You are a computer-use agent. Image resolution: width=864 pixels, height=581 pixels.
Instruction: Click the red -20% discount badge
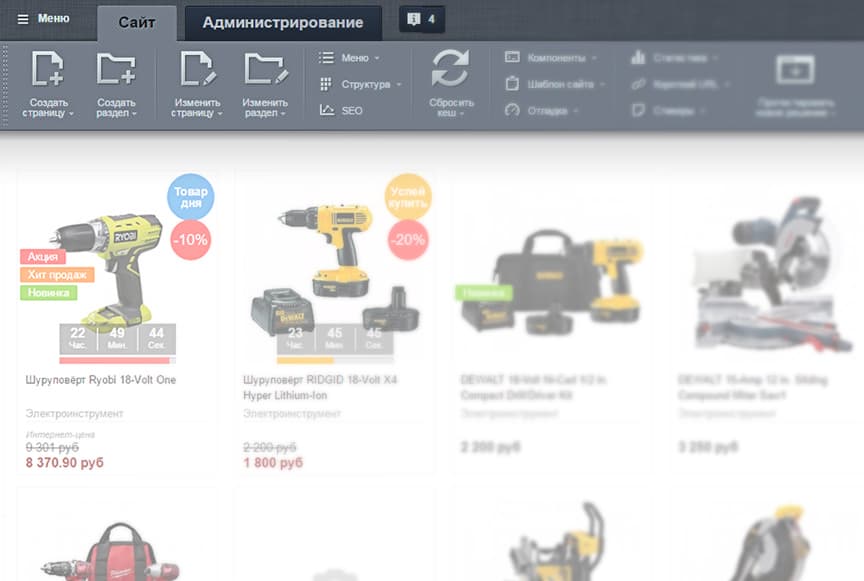408,240
